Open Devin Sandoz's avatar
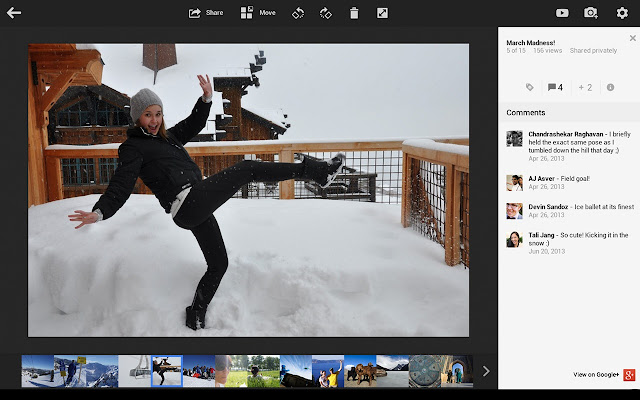The width and height of the screenshot is (640, 400). pos(514,211)
